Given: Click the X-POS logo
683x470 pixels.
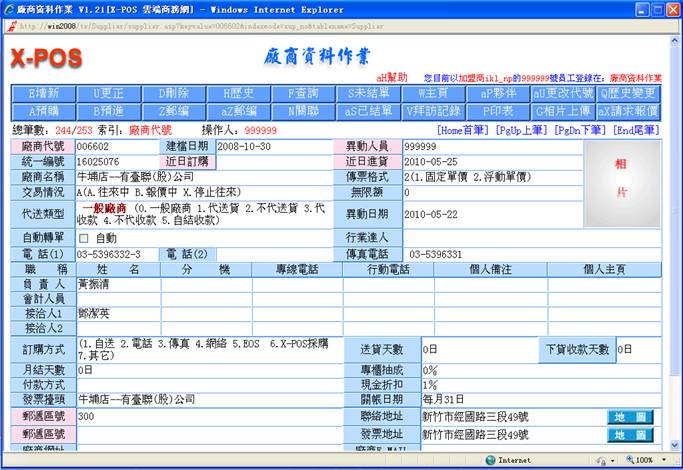Looking at the screenshot, I should [x=46, y=58].
